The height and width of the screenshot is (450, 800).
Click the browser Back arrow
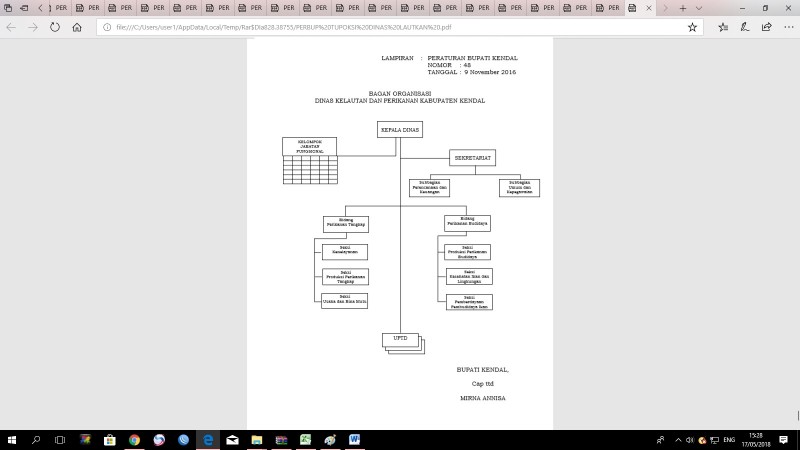[x=11, y=27]
